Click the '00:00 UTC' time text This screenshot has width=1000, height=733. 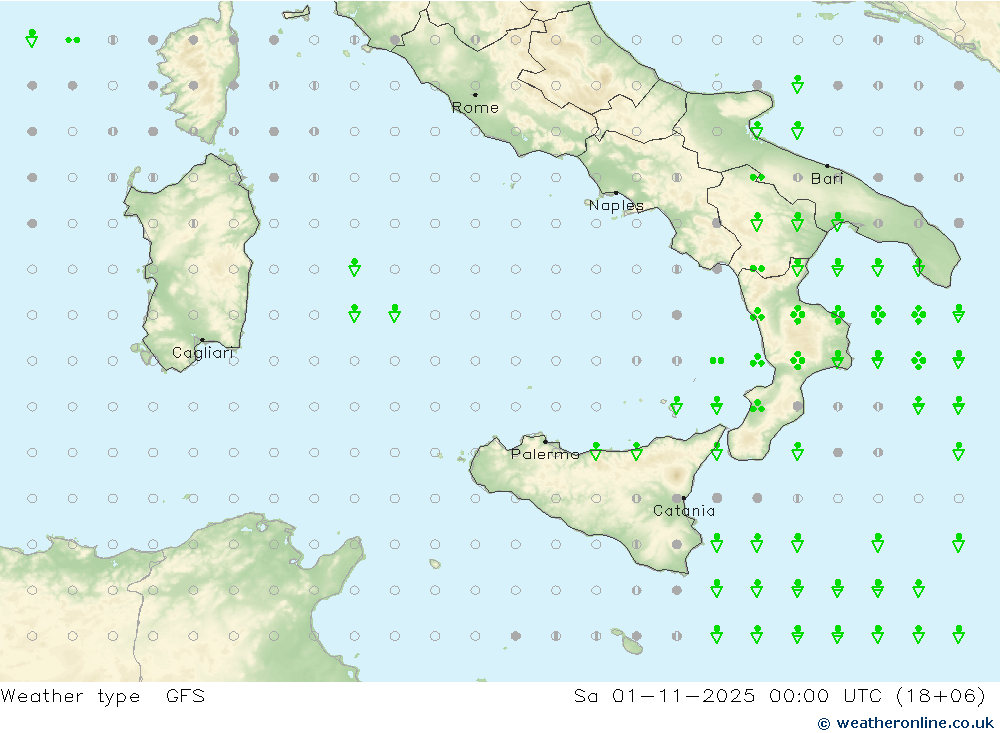825,696
